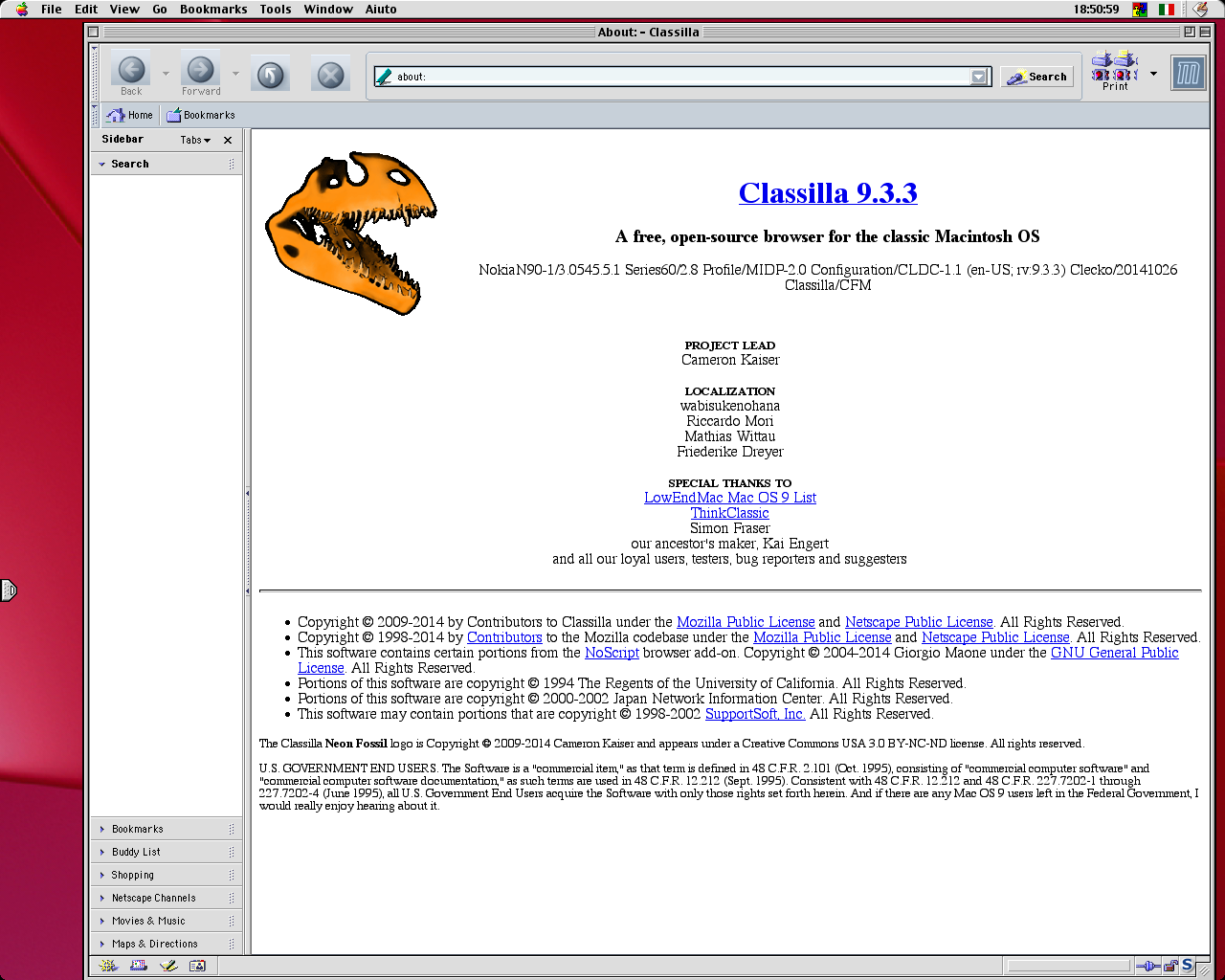
Task: Click the menu bar clock showing 18:50:59
Action: (1096, 9)
